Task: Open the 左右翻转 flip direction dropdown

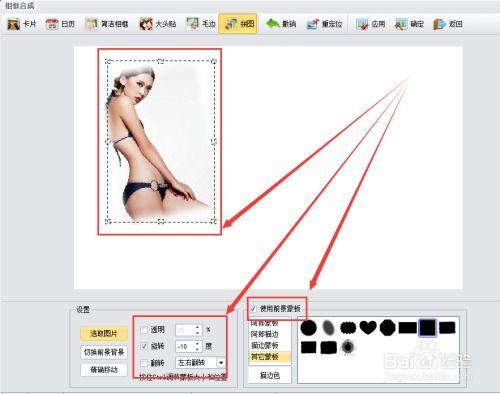Action: [x=221, y=363]
